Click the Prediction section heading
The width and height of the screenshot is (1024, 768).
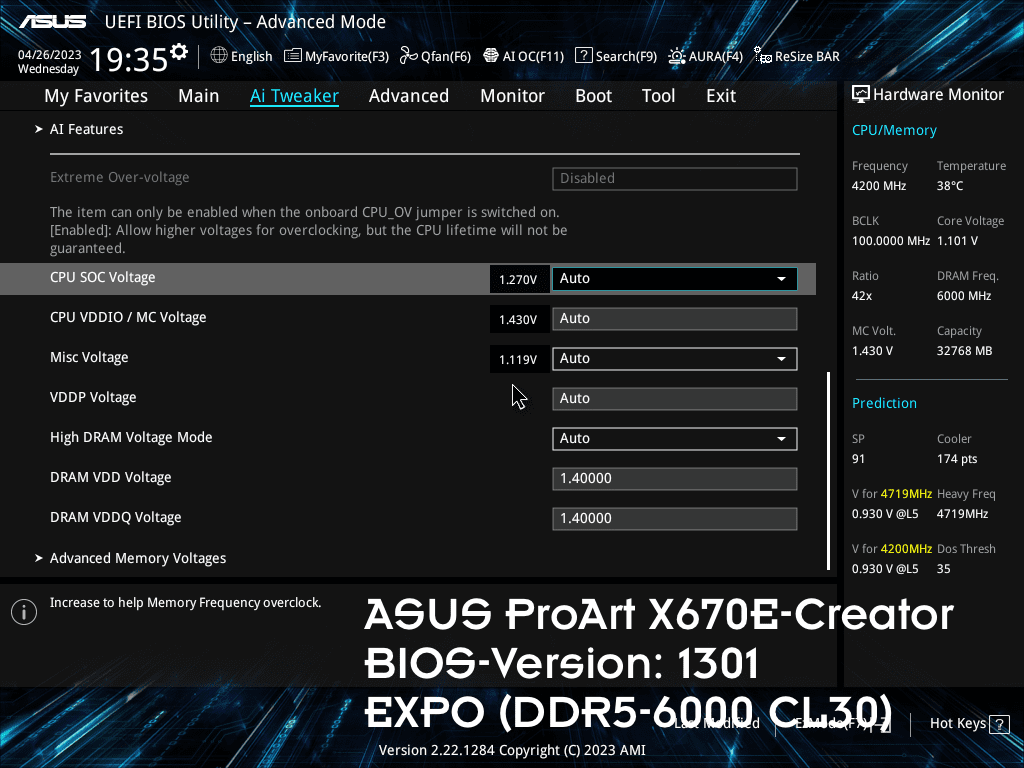point(884,403)
